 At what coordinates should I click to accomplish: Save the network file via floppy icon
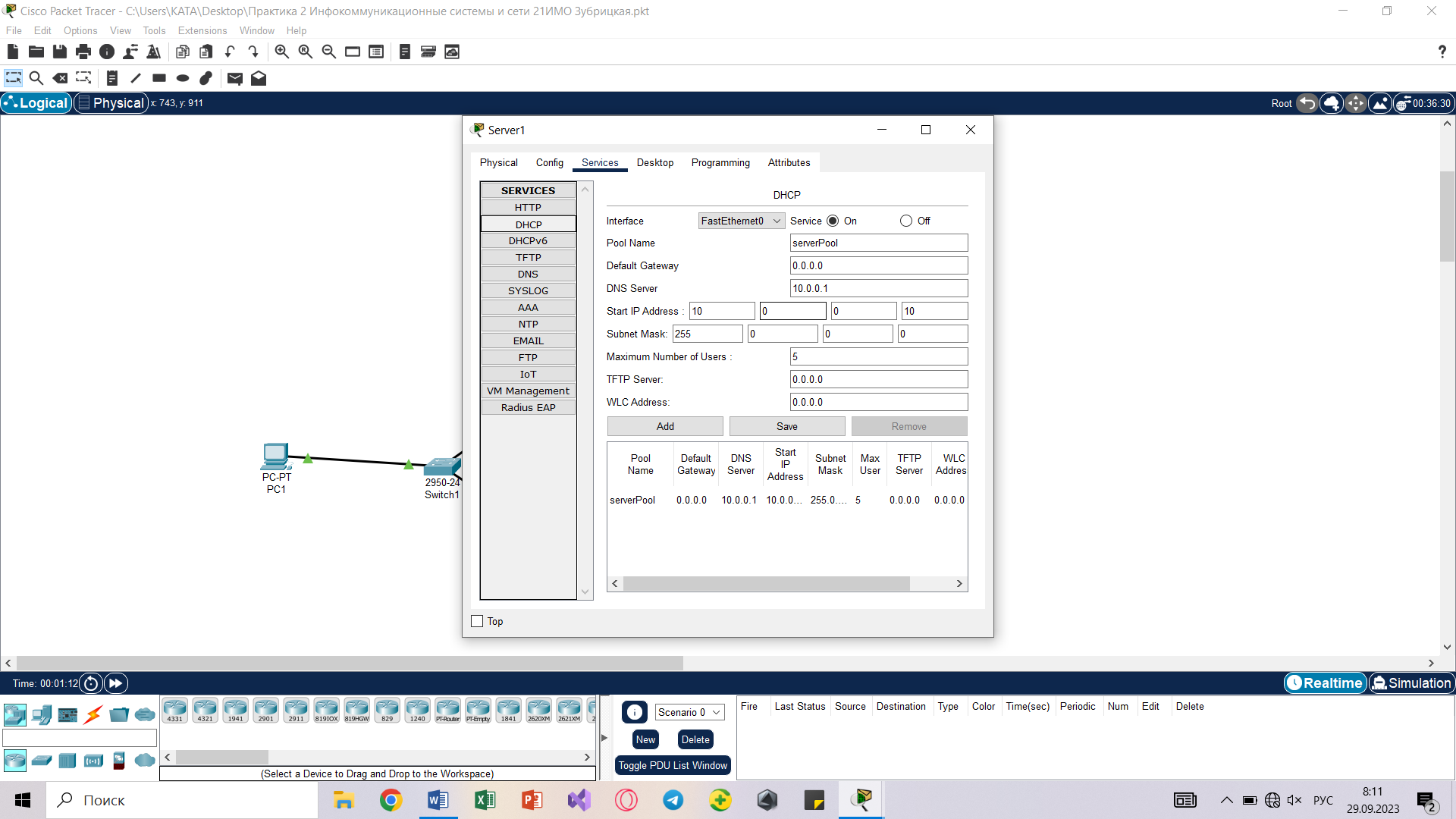point(59,52)
